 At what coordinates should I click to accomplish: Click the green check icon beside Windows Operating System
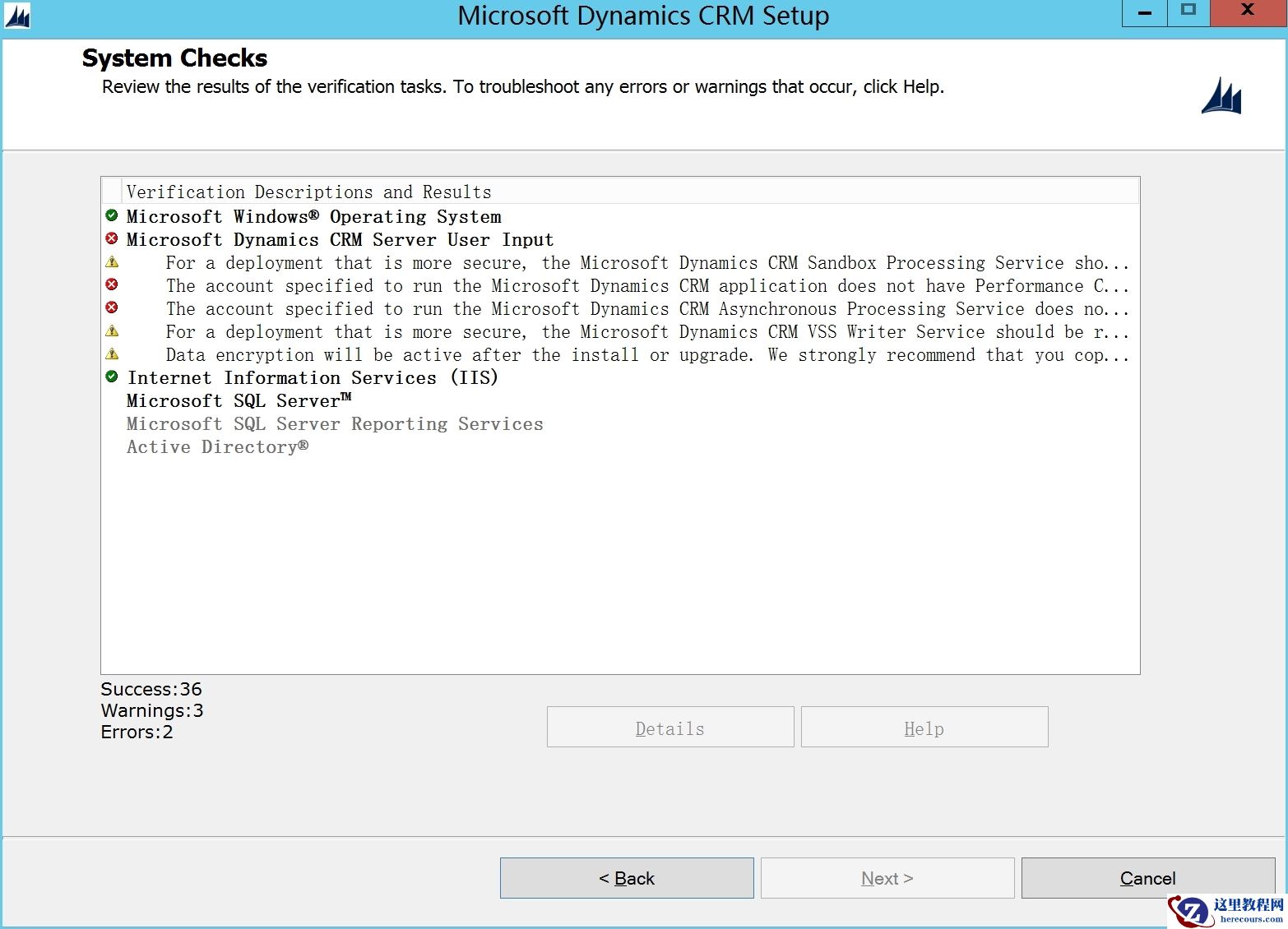coord(112,215)
